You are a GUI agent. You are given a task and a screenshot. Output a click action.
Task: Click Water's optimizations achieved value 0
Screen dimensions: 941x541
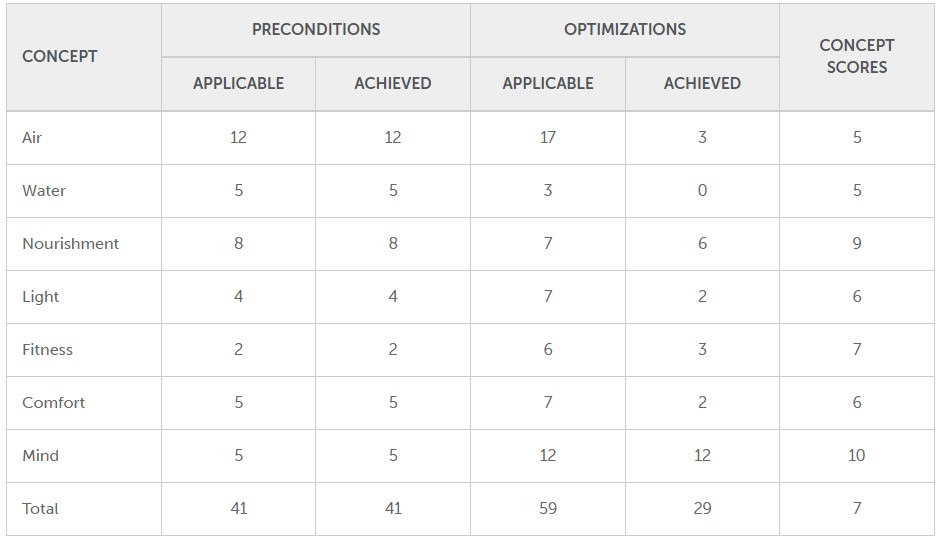click(x=702, y=191)
